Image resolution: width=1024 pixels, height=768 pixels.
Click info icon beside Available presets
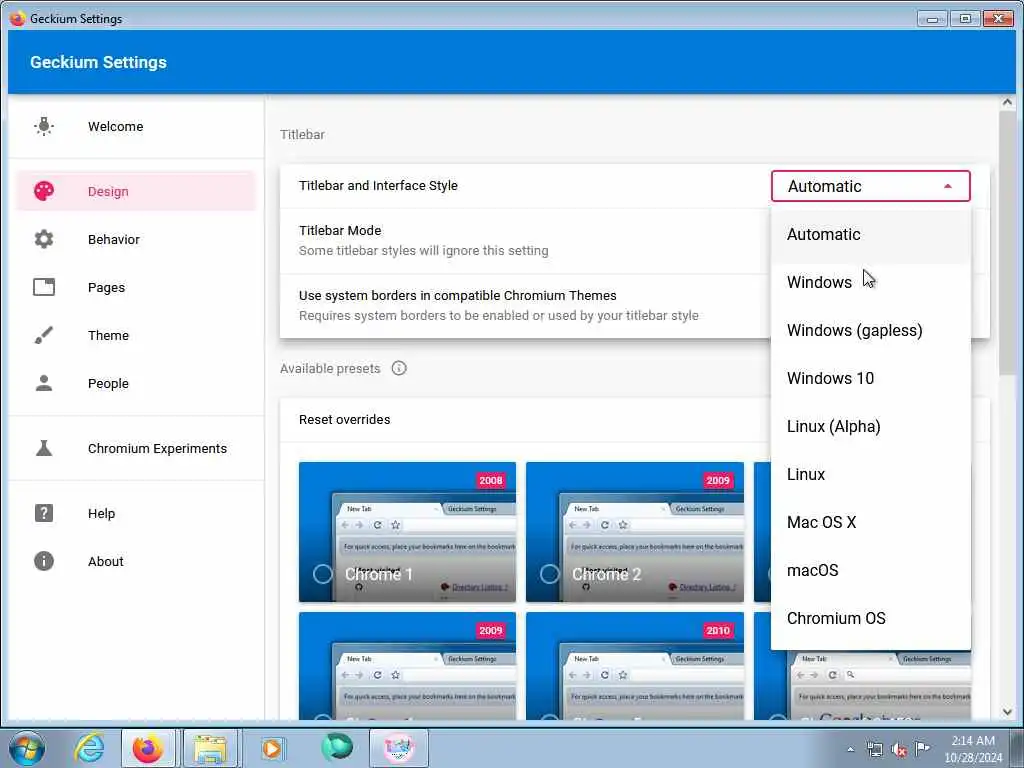tap(398, 368)
